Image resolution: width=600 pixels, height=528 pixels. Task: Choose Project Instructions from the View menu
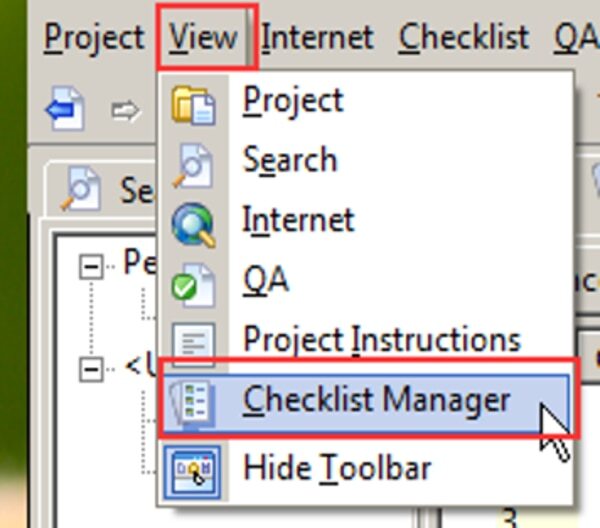[381, 341]
